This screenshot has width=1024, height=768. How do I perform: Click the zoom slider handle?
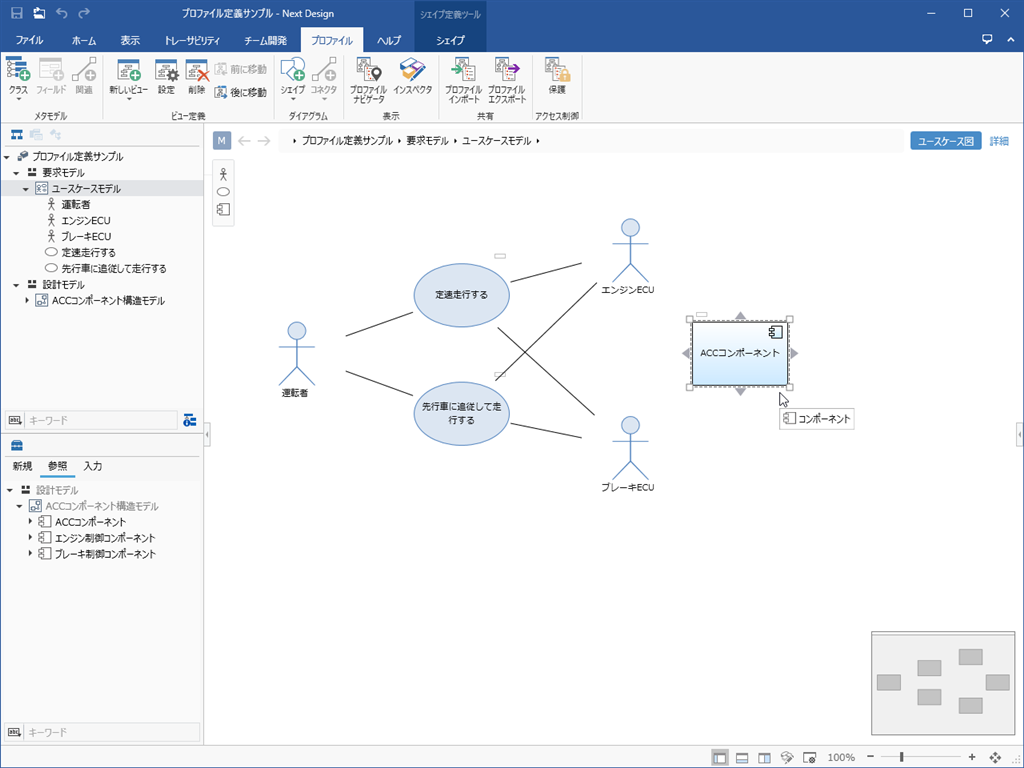point(901,757)
